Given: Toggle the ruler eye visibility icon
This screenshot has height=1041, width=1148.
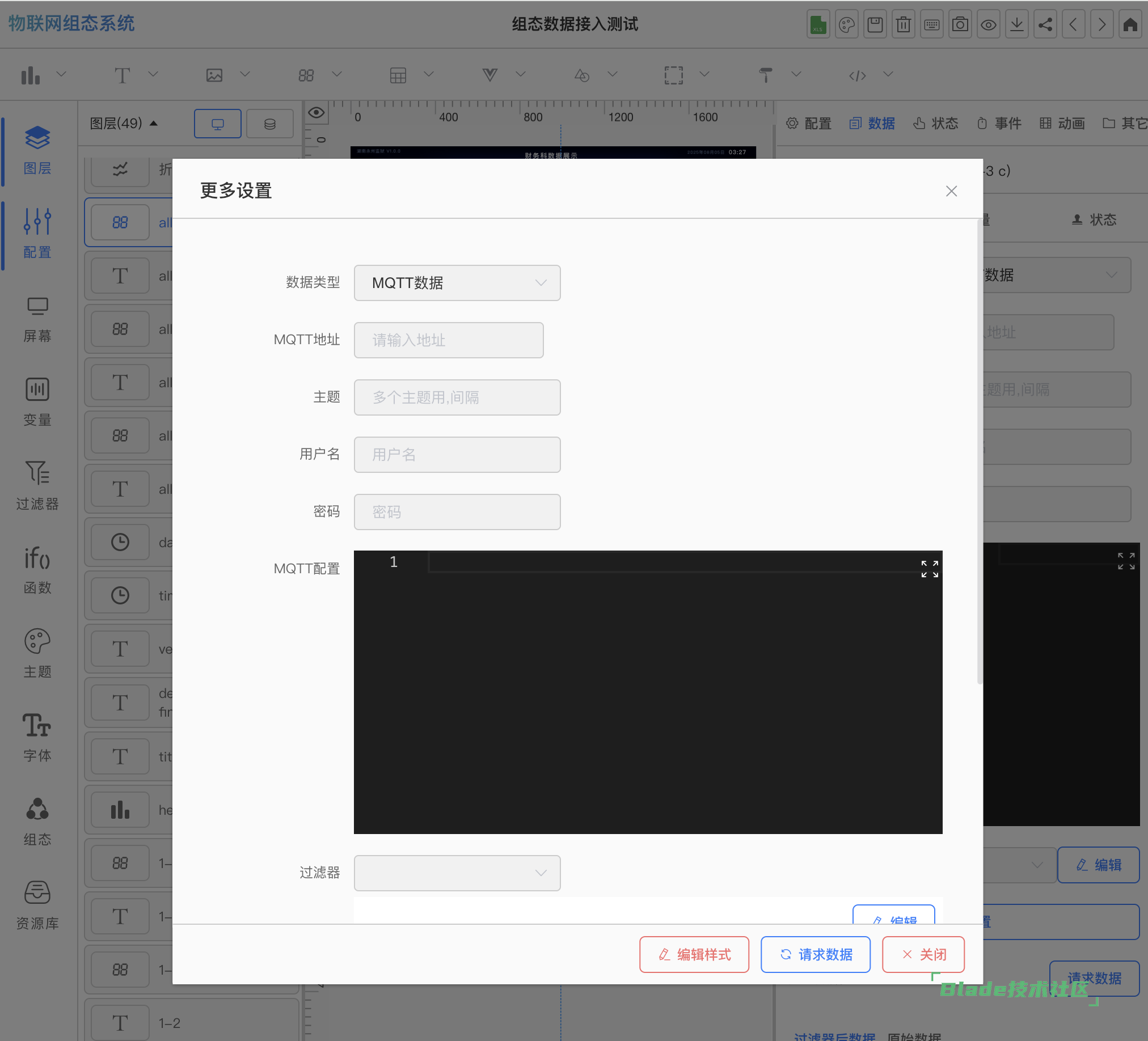Looking at the screenshot, I should coord(316,113).
